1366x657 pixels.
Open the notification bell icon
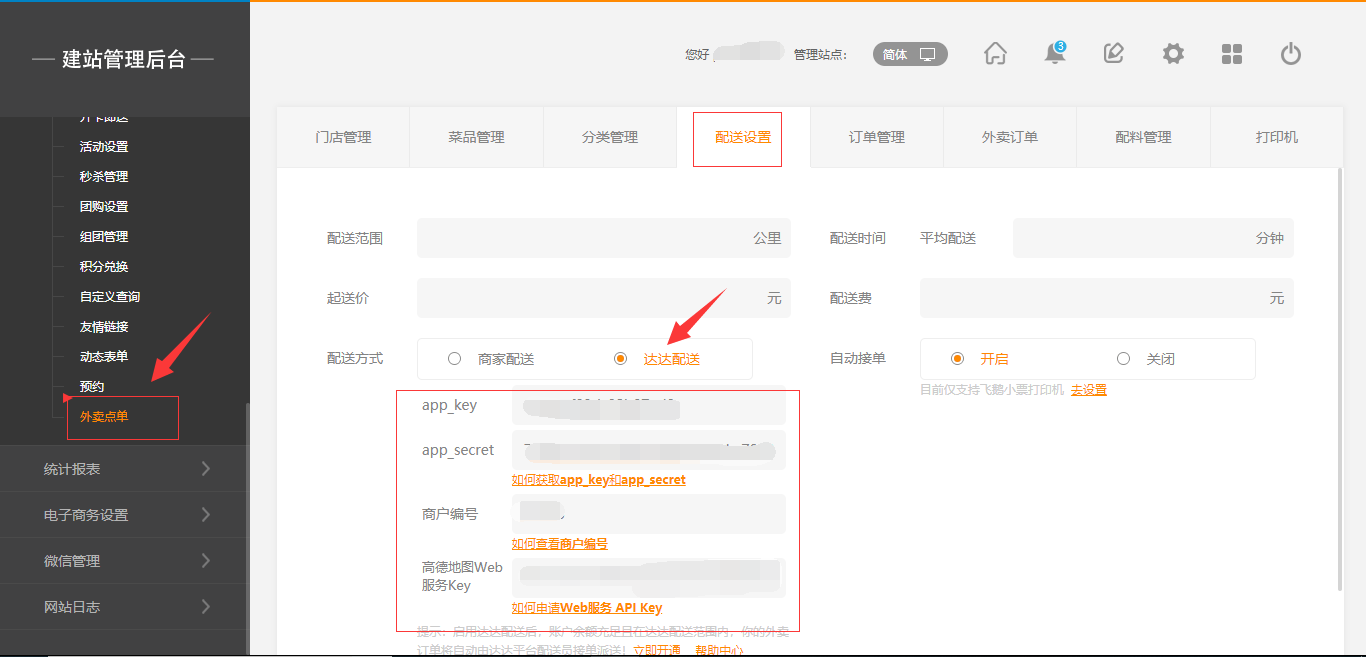click(x=1054, y=54)
